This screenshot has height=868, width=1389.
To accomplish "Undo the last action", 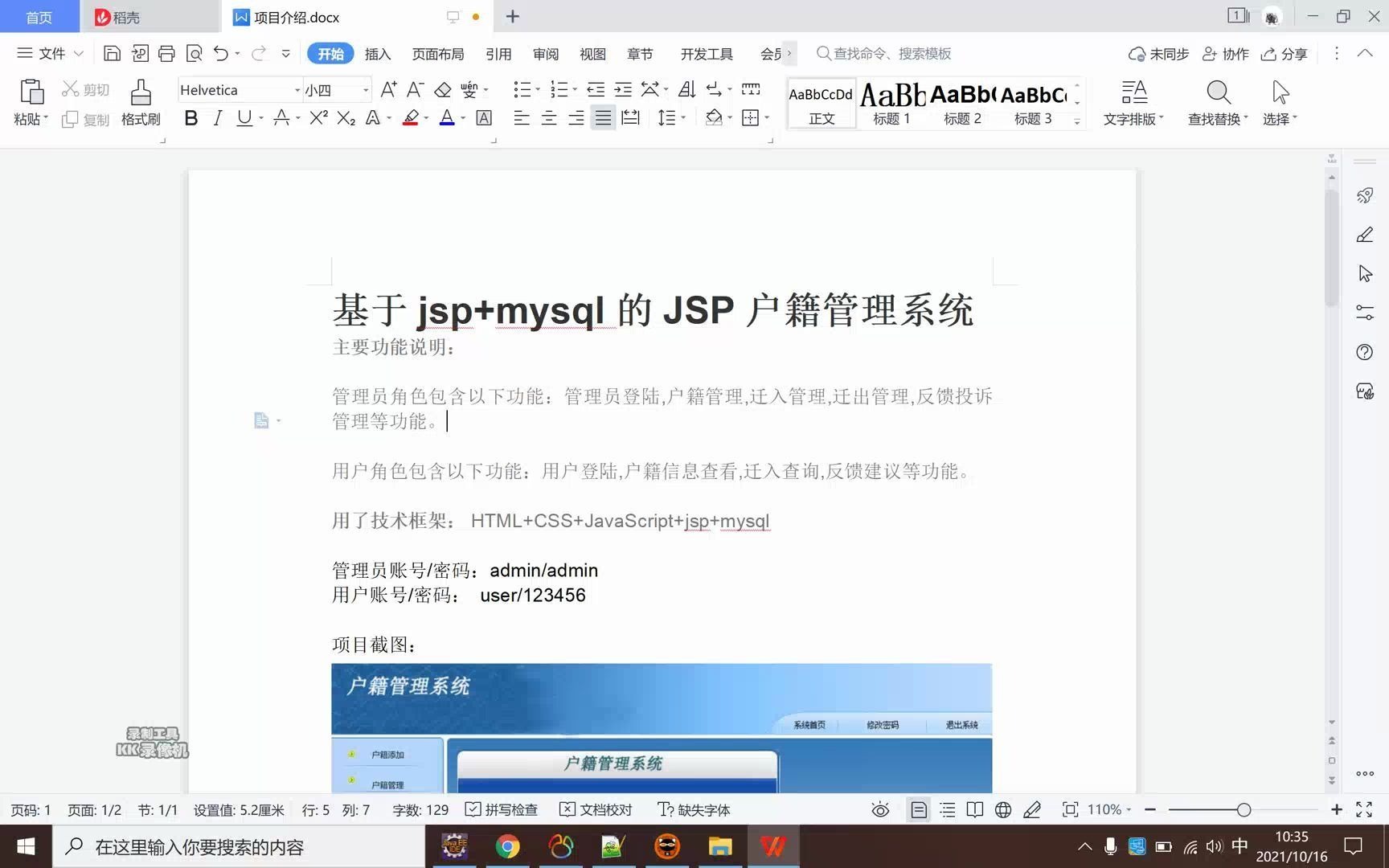I will click(x=221, y=54).
